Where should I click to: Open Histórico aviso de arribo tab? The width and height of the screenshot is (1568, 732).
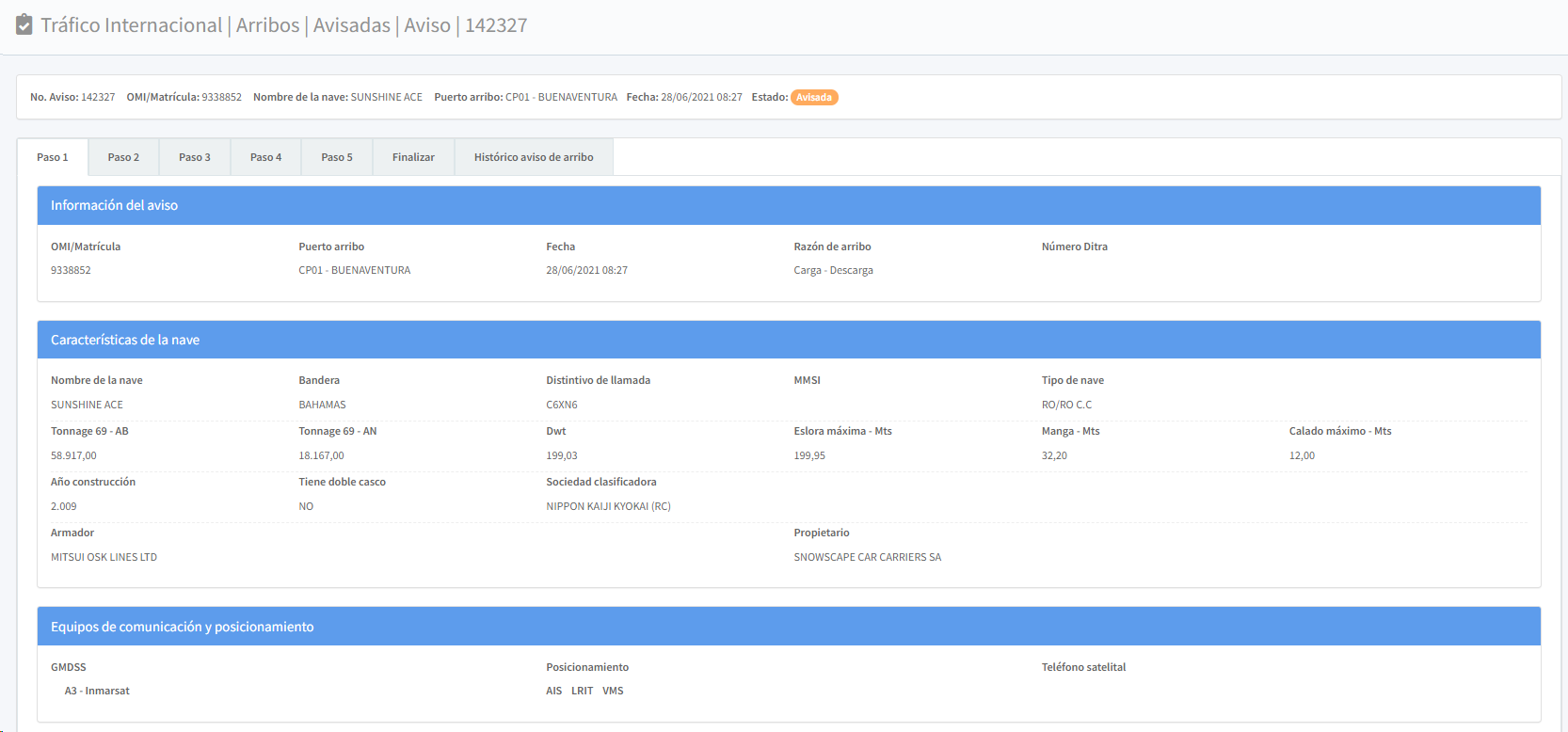[x=534, y=157]
